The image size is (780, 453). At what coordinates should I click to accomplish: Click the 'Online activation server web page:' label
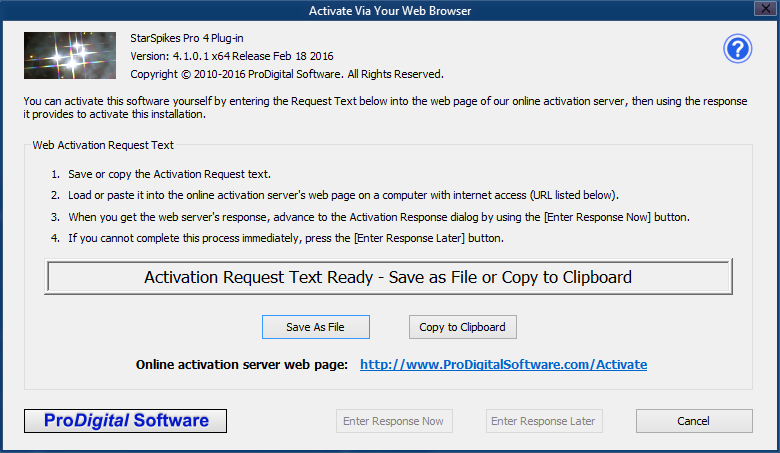click(x=242, y=364)
